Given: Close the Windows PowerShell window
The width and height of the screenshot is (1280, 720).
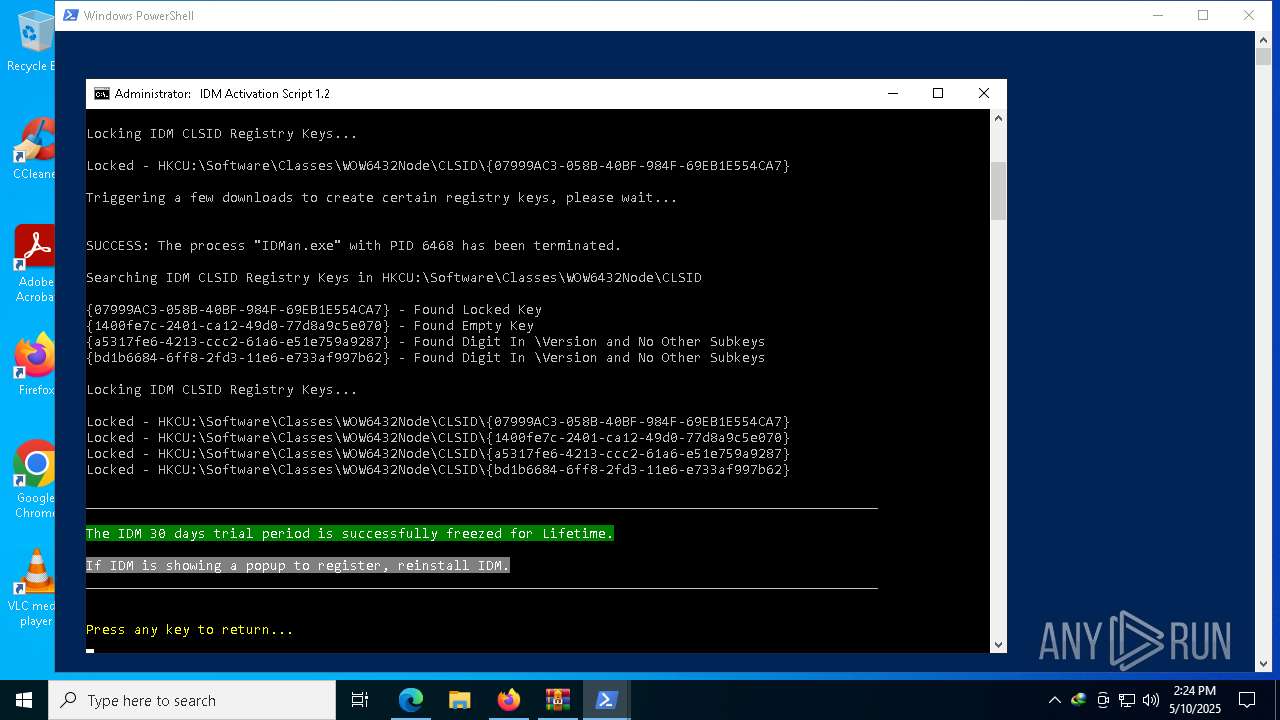Looking at the screenshot, I should [x=1249, y=15].
